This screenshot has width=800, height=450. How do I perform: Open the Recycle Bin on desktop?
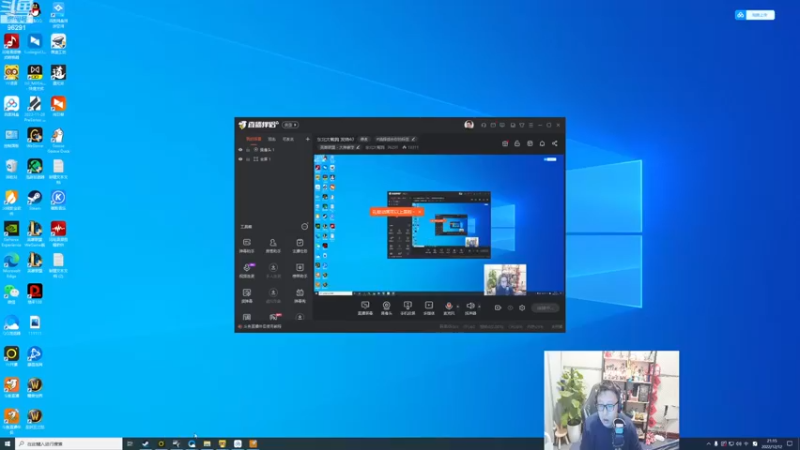click(x=11, y=169)
